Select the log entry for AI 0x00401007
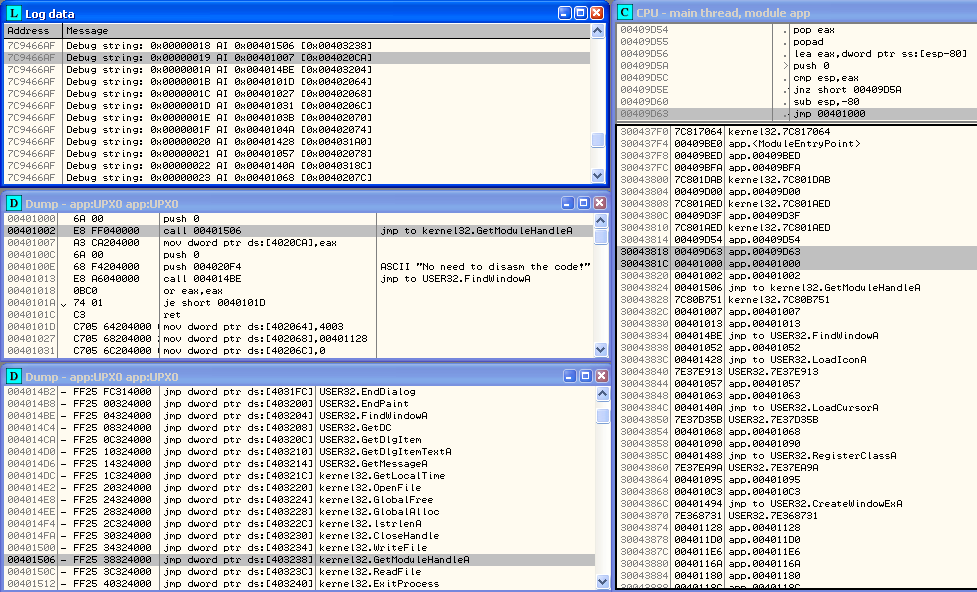Viewport: 977px width, 592px height. [x=300, y=58]
